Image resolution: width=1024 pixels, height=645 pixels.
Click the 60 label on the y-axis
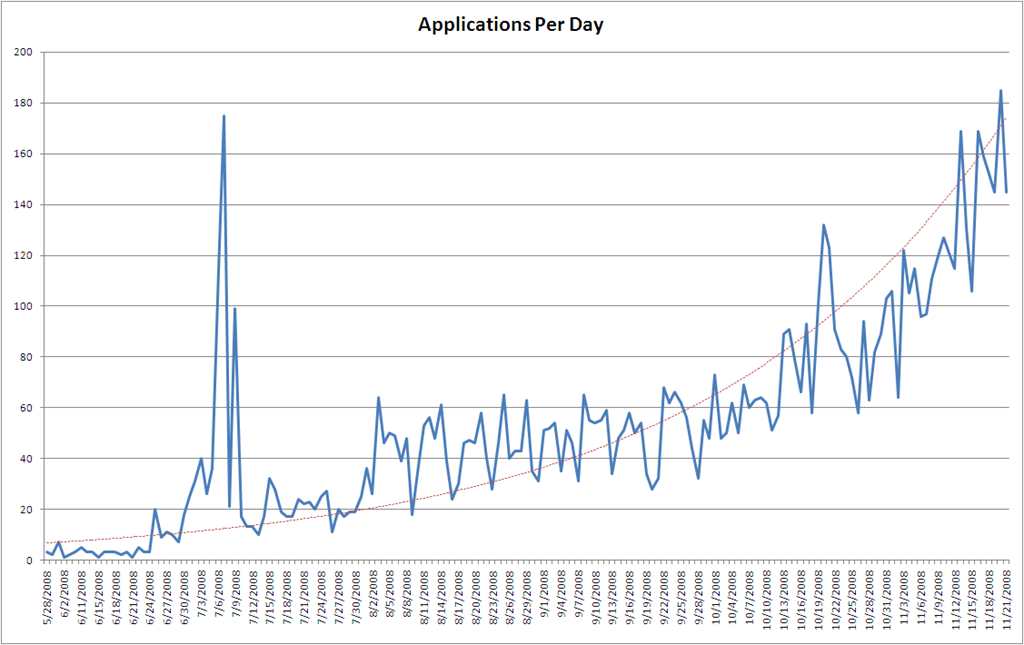[27, 408]
